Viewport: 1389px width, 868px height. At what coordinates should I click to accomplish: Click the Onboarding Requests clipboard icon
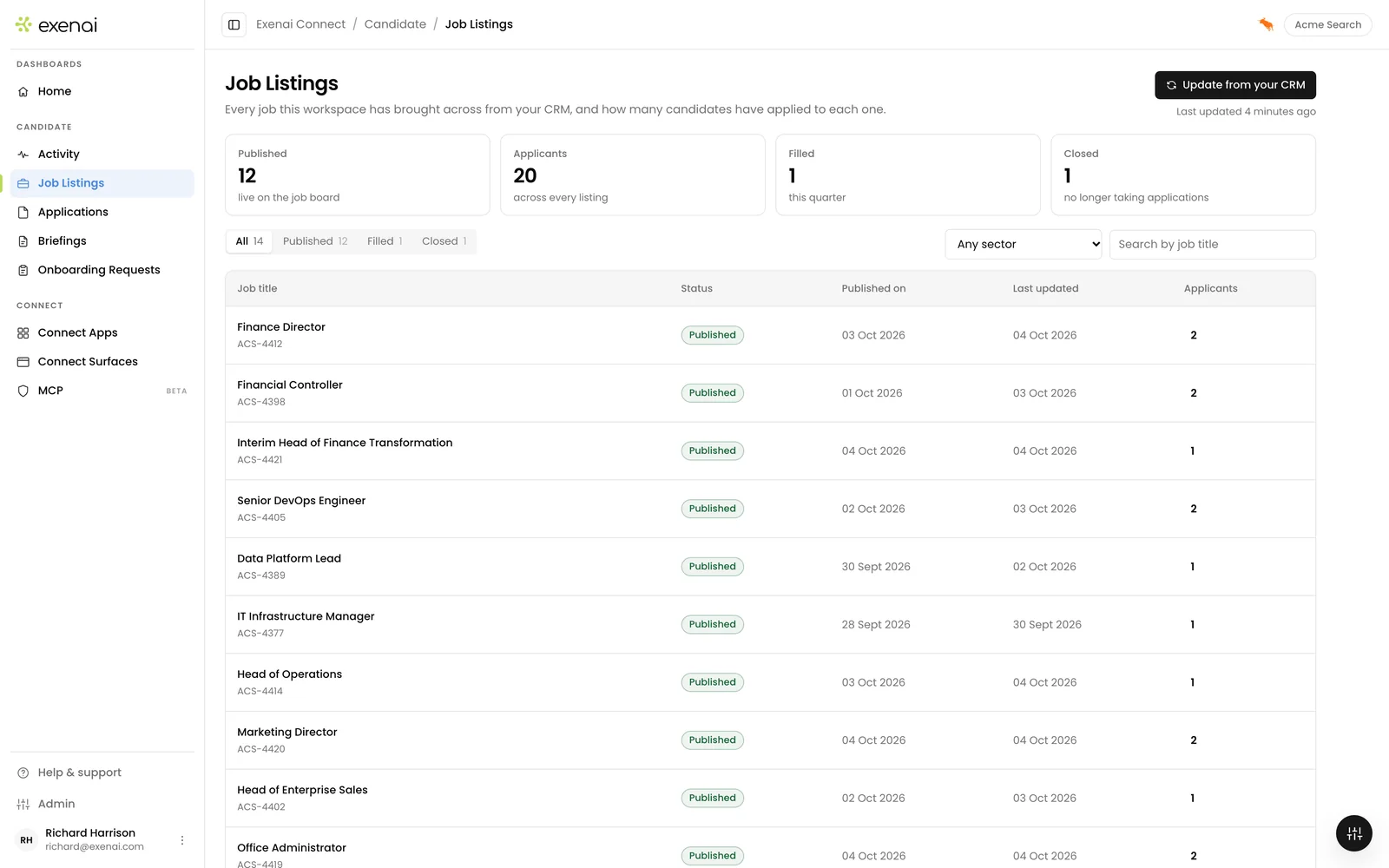click(23, 270)
